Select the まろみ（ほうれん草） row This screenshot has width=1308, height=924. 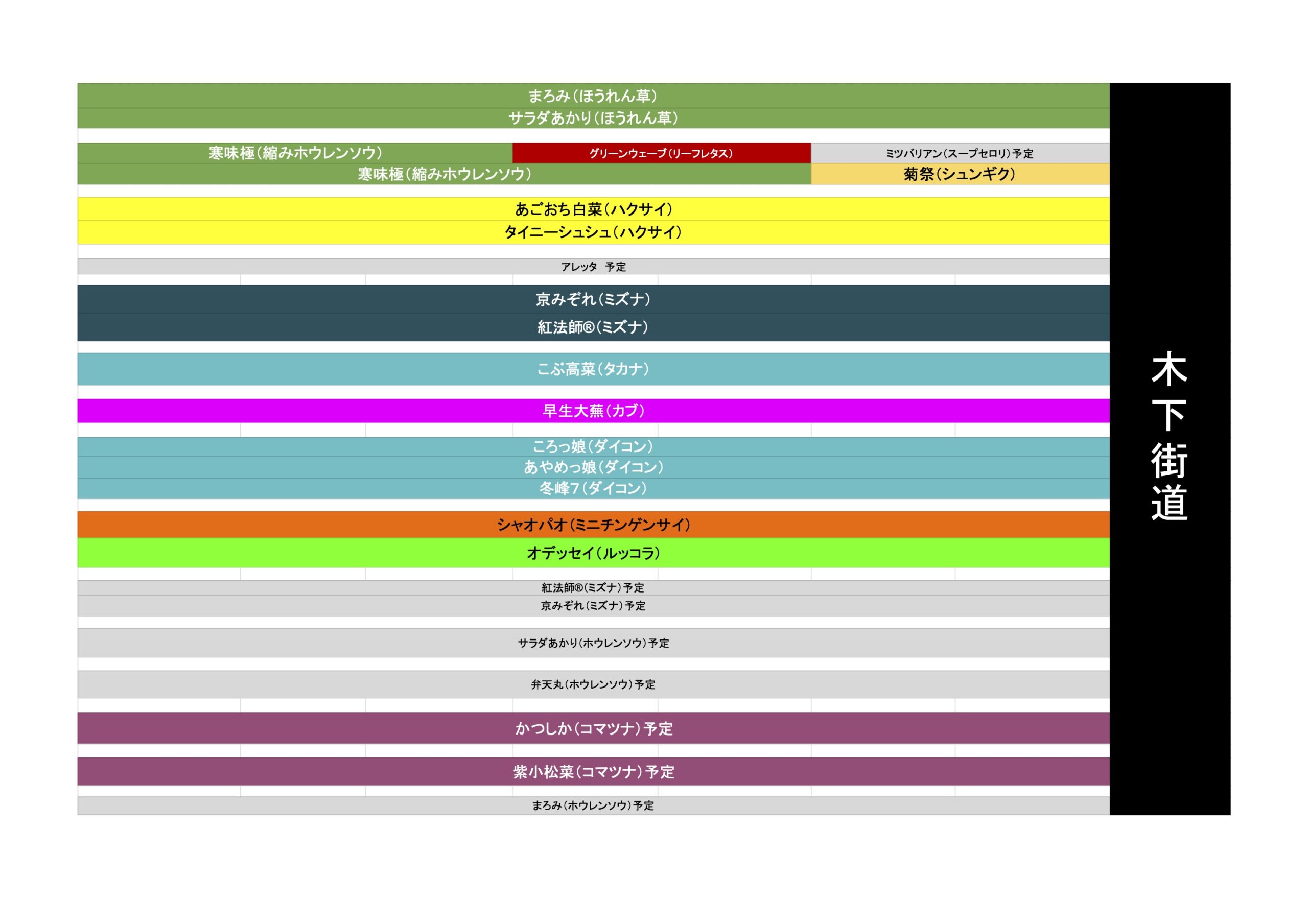coord(593,96)
